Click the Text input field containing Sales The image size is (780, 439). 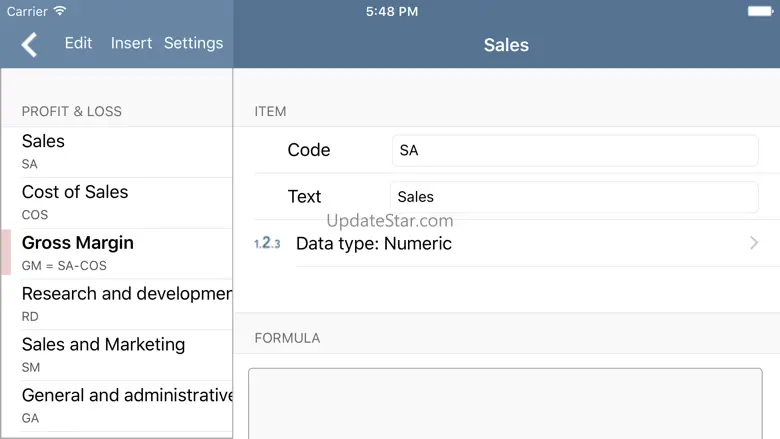point(574,197)
